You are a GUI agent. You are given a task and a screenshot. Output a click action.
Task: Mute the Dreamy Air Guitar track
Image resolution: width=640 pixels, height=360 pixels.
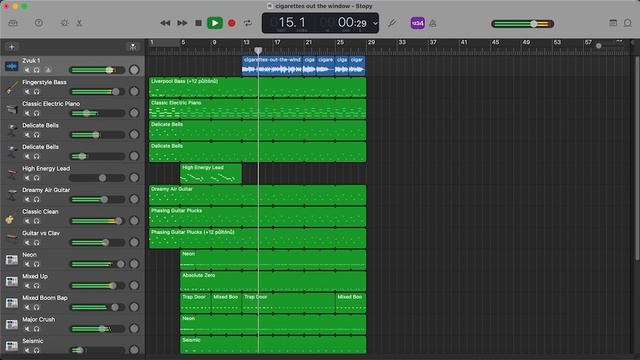pos(27,200)
